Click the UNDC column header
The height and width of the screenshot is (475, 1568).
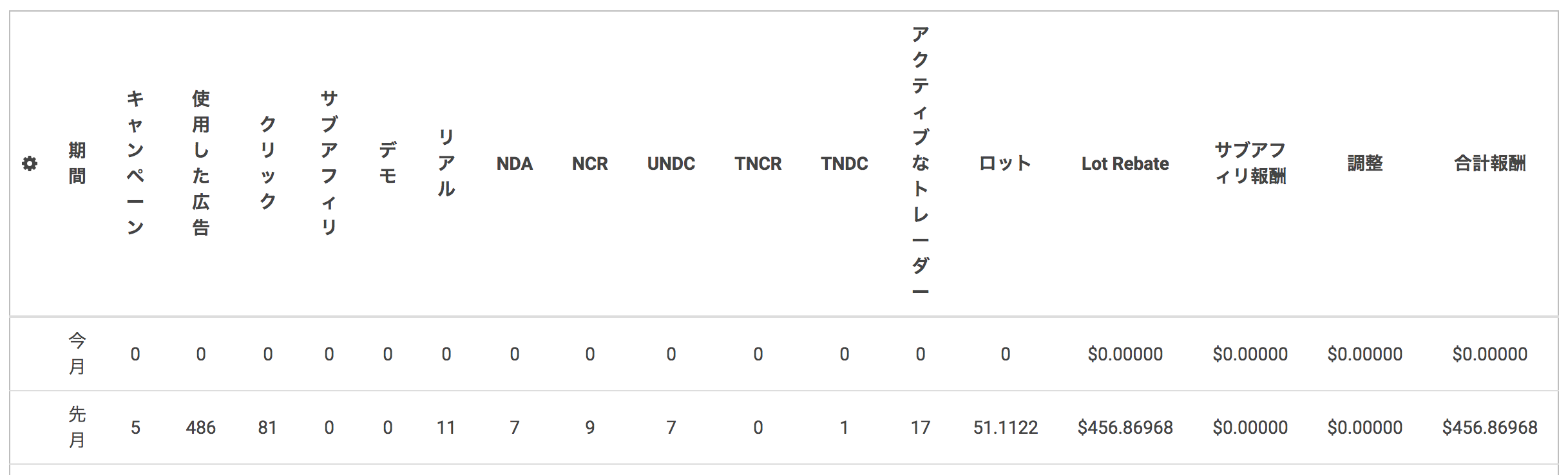click(671, 163)
